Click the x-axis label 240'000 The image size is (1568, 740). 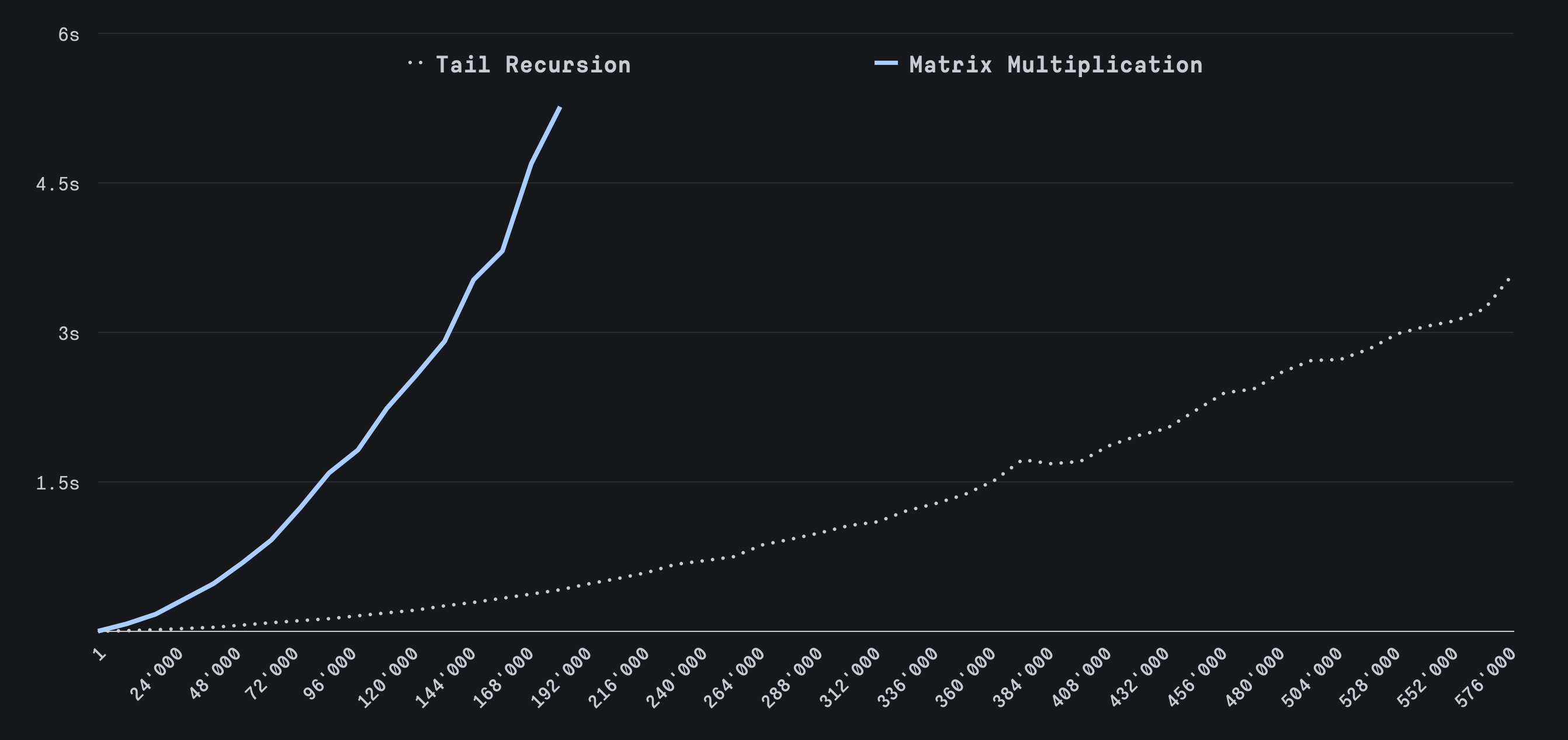pos(677,679)
